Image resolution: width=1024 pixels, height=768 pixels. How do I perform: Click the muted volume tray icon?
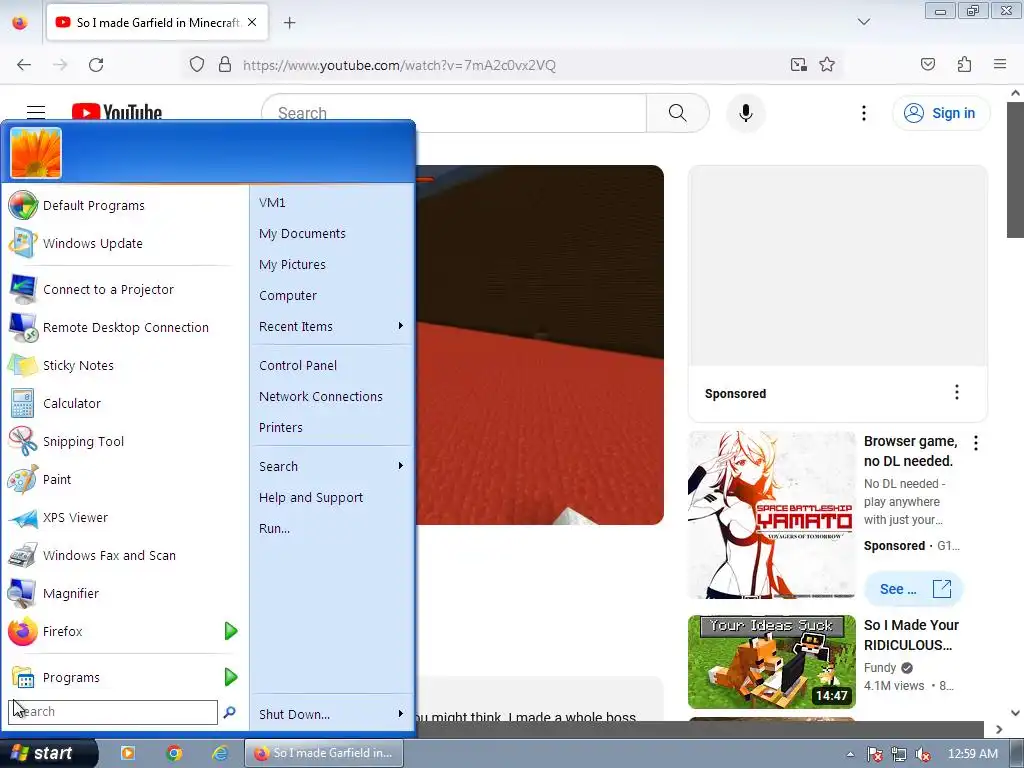coord(923,754)
